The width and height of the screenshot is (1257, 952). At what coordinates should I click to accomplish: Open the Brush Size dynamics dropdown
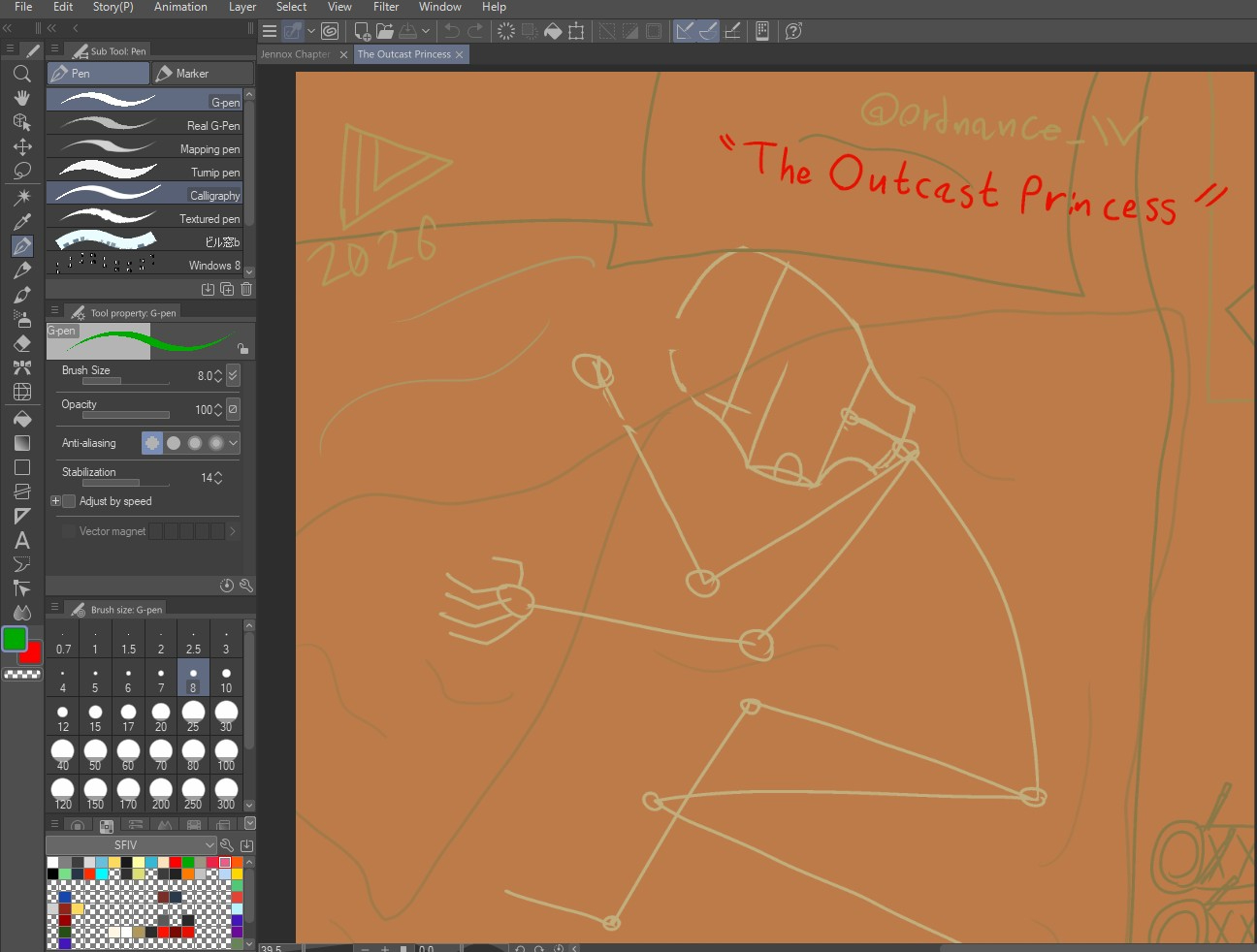[233, 375]
